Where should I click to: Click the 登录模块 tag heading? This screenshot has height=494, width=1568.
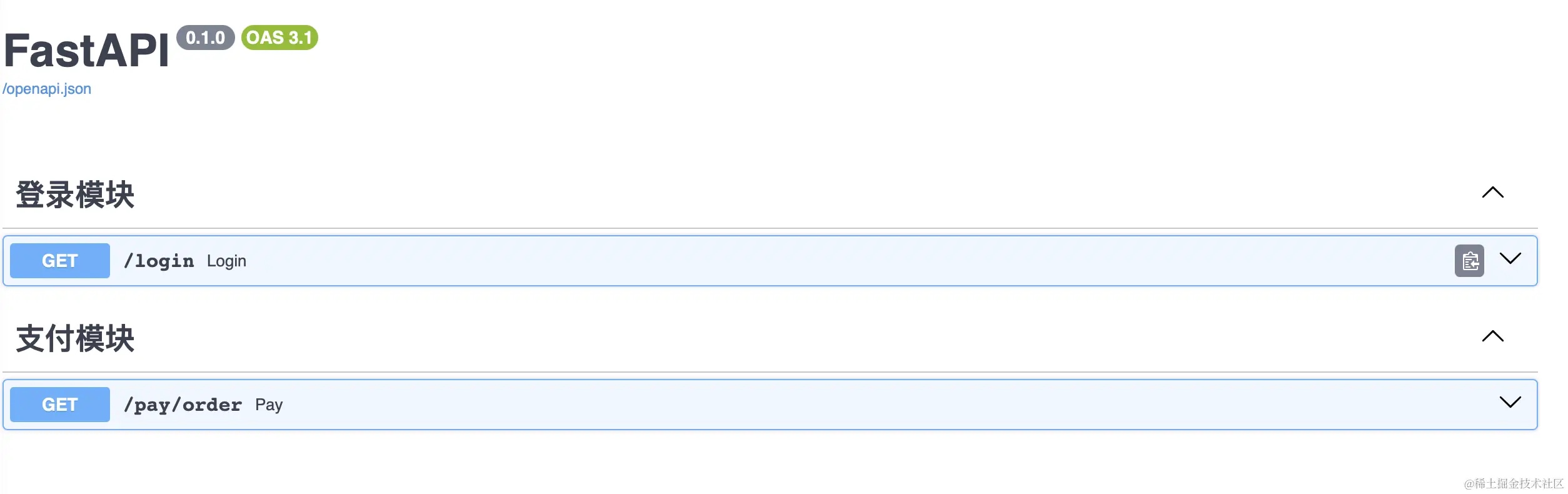75,194
